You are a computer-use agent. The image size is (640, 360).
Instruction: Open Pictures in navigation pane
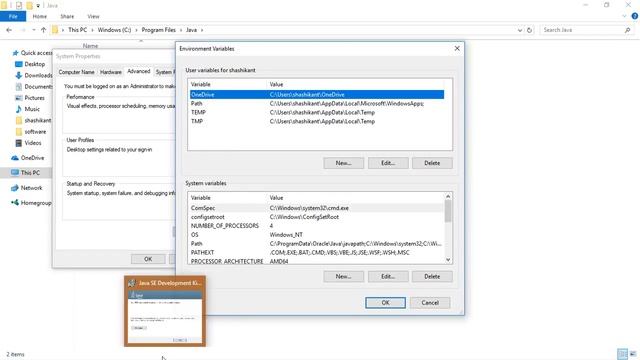30,98
